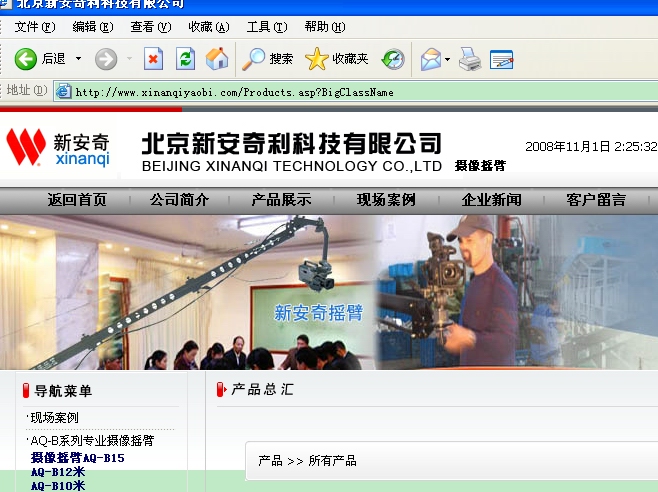Screen dimensions: 658x492
Task: Print the page using printer icon
Action: point(470,59)
